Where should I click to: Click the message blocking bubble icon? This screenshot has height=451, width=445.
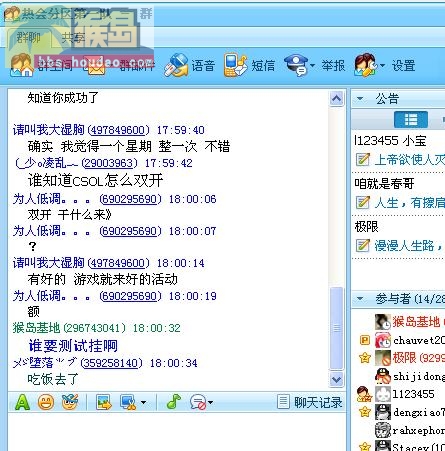click(198, 402)
